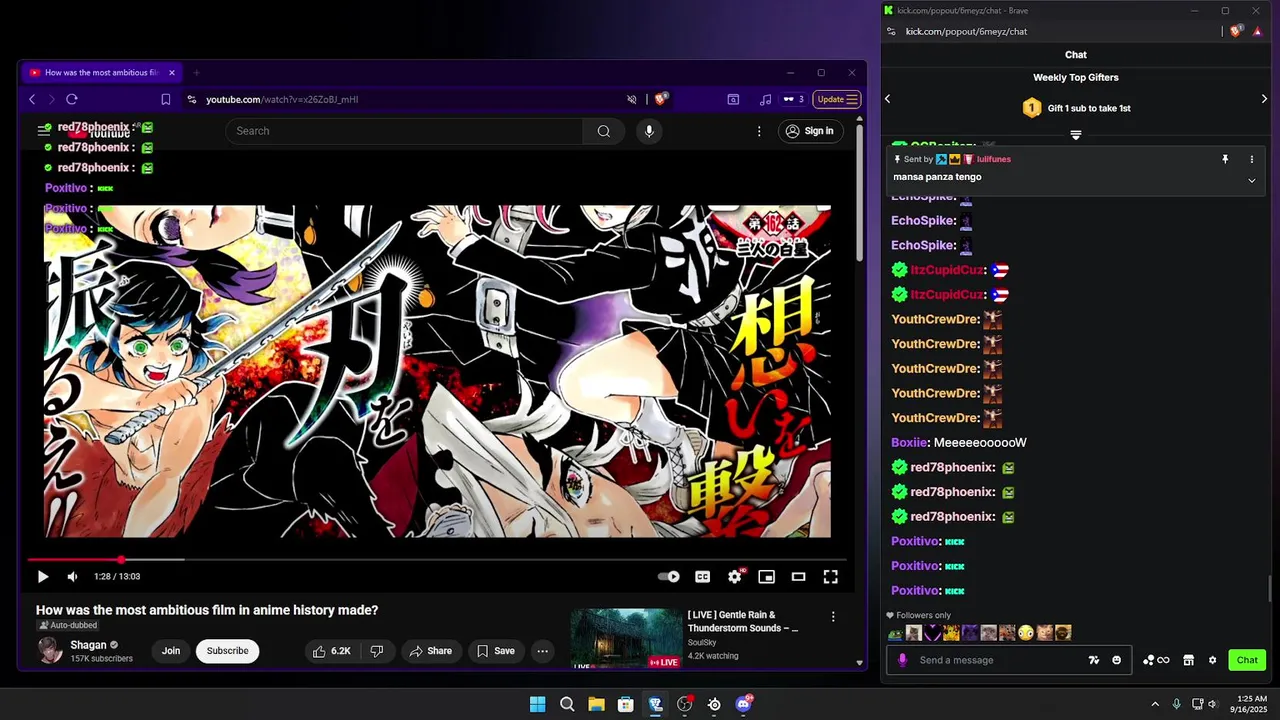Open the SoulSky channel name
The width and height of the screenshot is (1280, 720).
[702, 642]
